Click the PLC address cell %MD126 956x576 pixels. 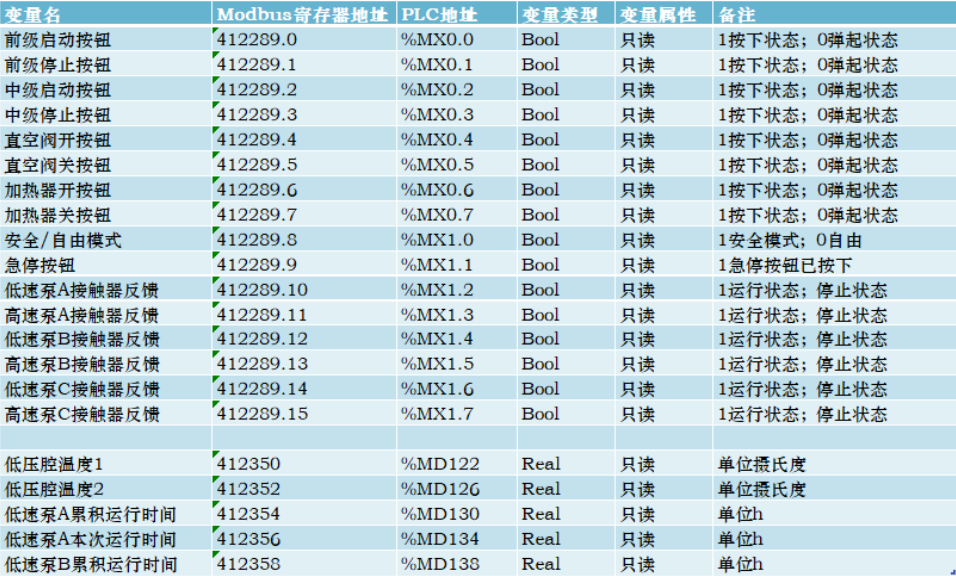click(440, 489)
